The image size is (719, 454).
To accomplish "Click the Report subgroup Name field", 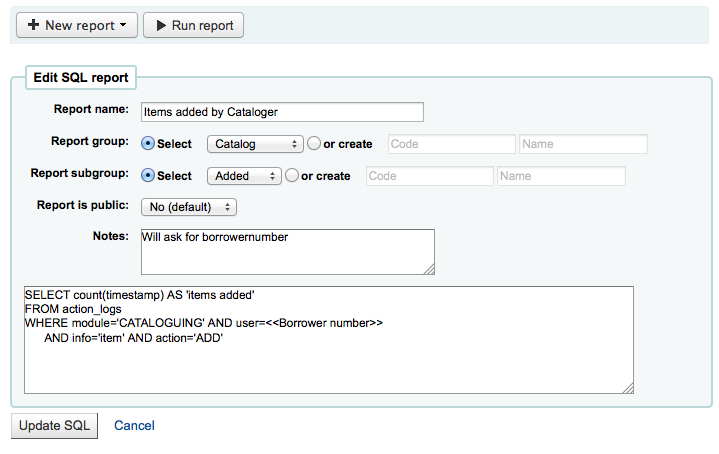I will (x=560, y=176).
